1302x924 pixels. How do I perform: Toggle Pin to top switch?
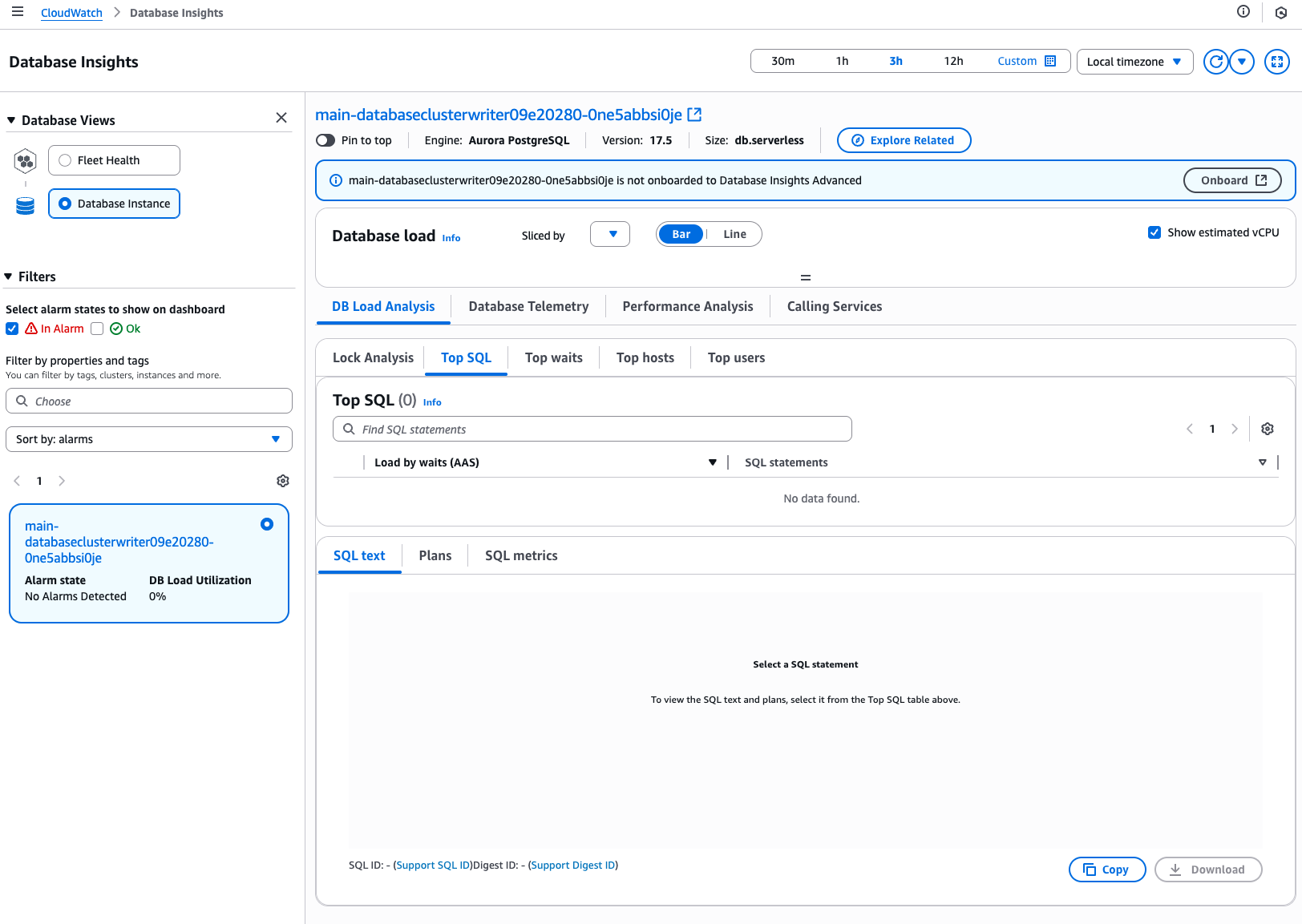(325, 140)
